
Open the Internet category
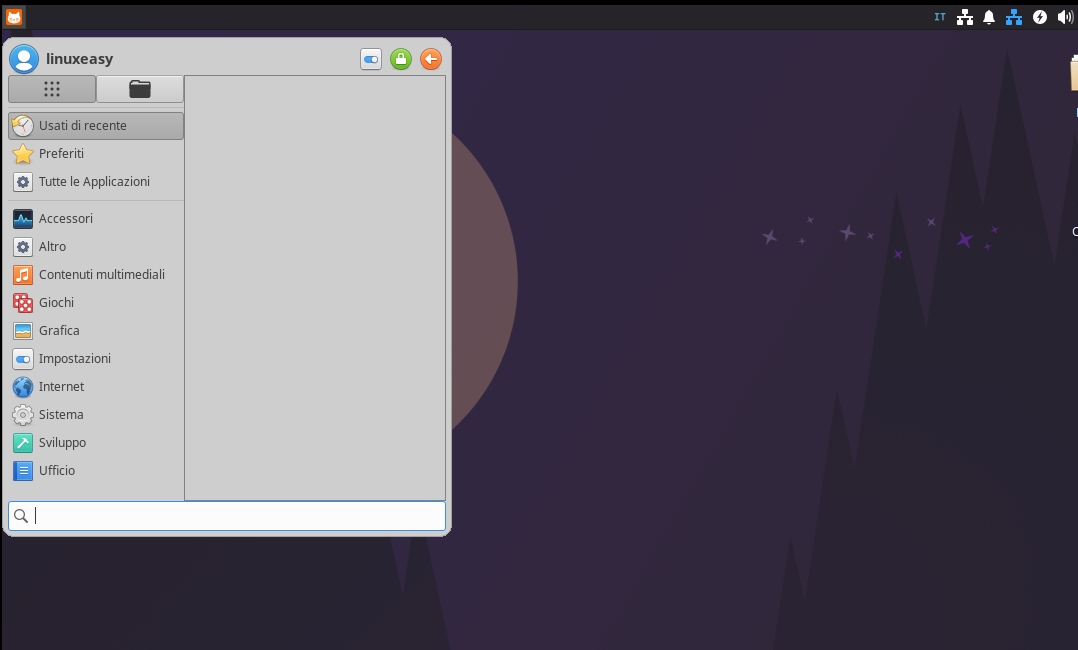click(x=96, y=387)
